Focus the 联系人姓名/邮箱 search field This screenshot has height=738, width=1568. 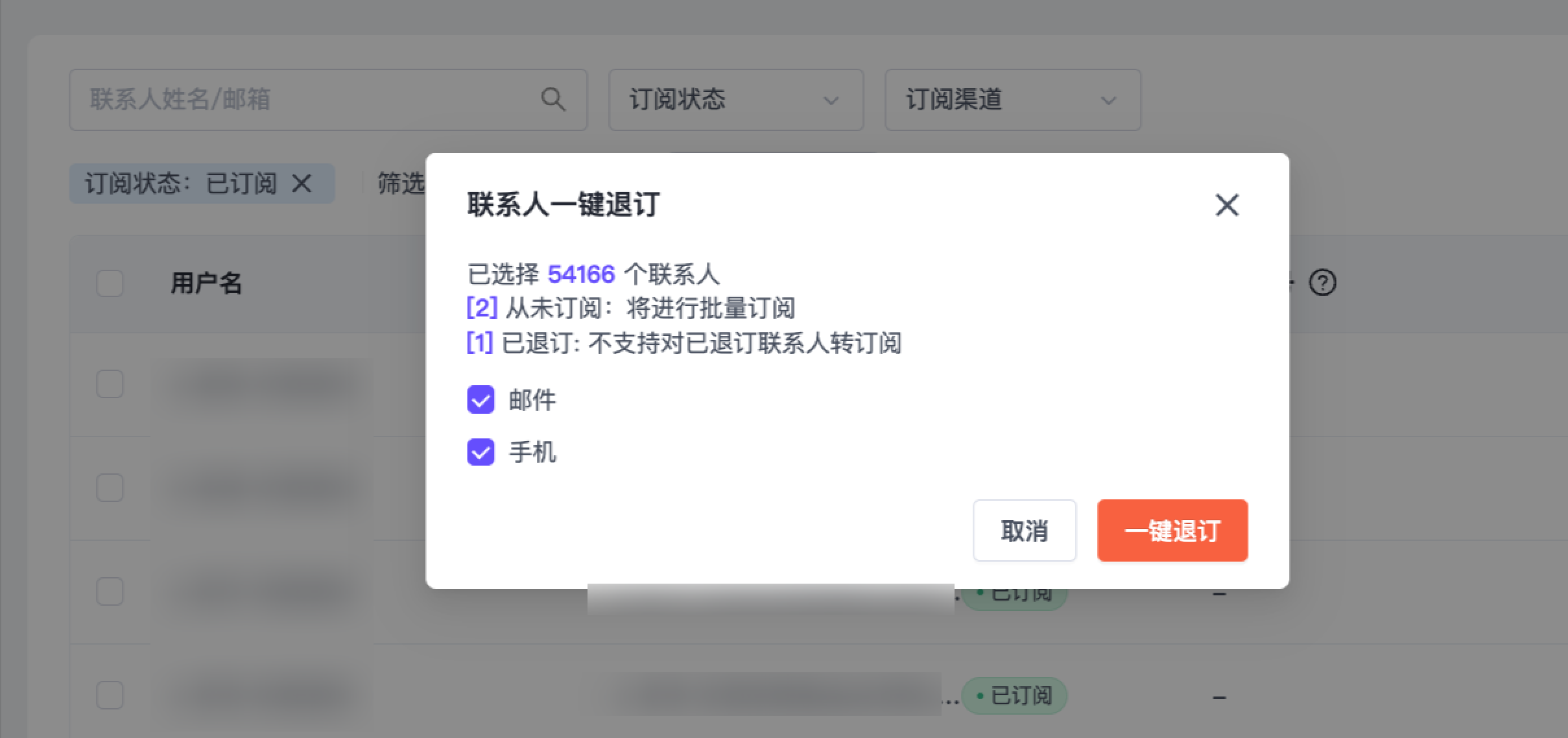pyautogui.click(x=311, y=100)
